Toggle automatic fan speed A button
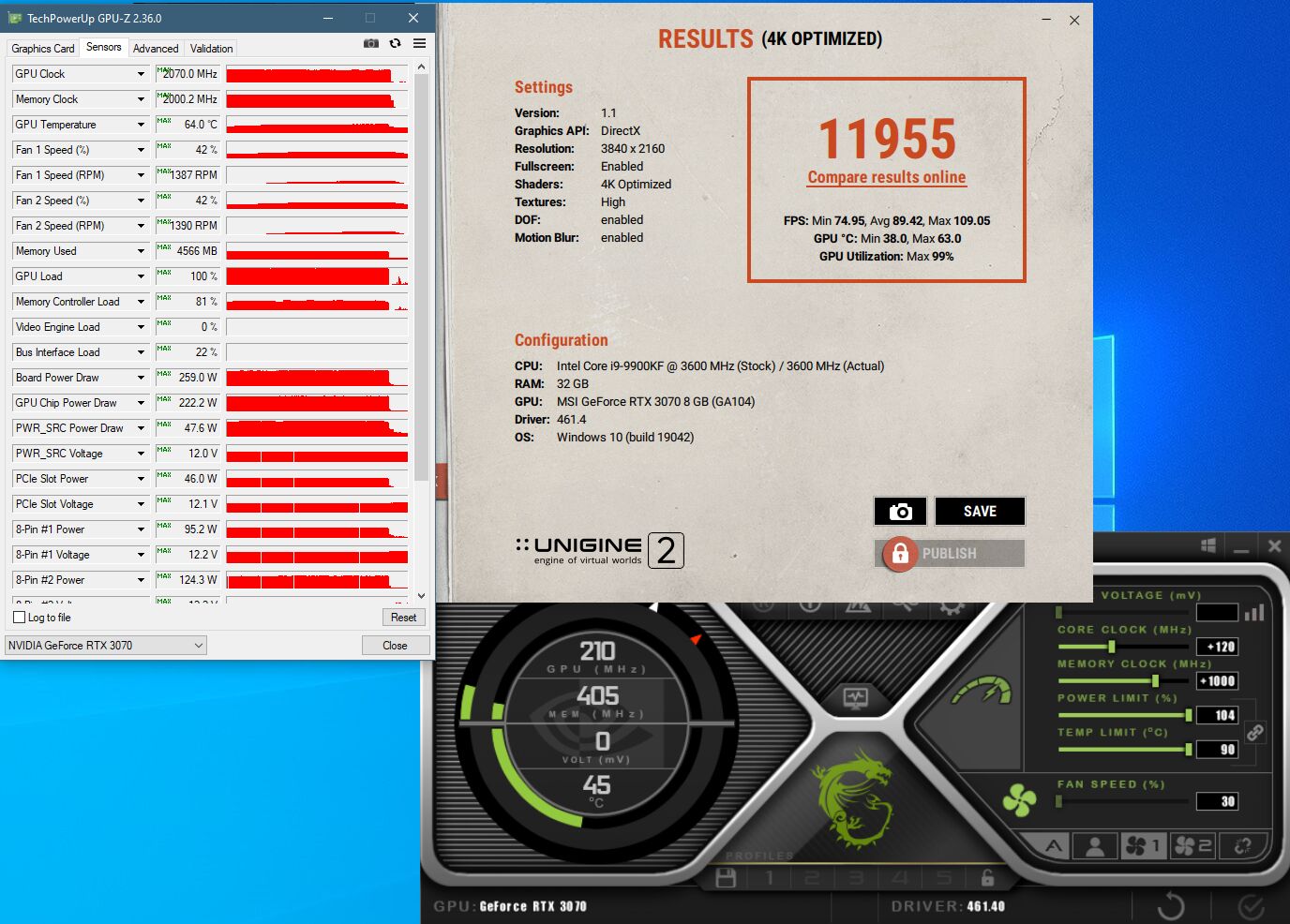 1054,846
